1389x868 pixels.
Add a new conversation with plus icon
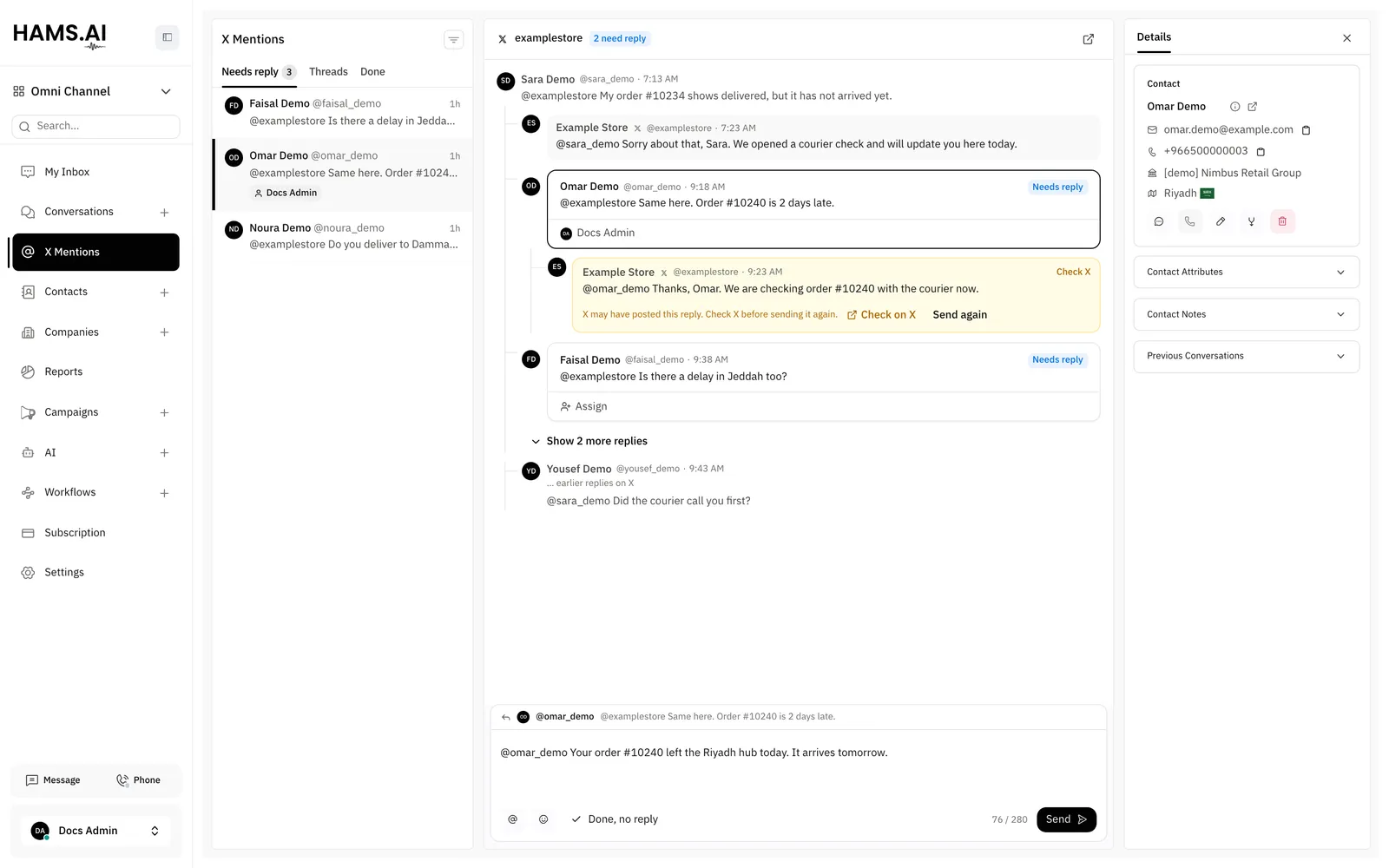click(x=164, y=213)
